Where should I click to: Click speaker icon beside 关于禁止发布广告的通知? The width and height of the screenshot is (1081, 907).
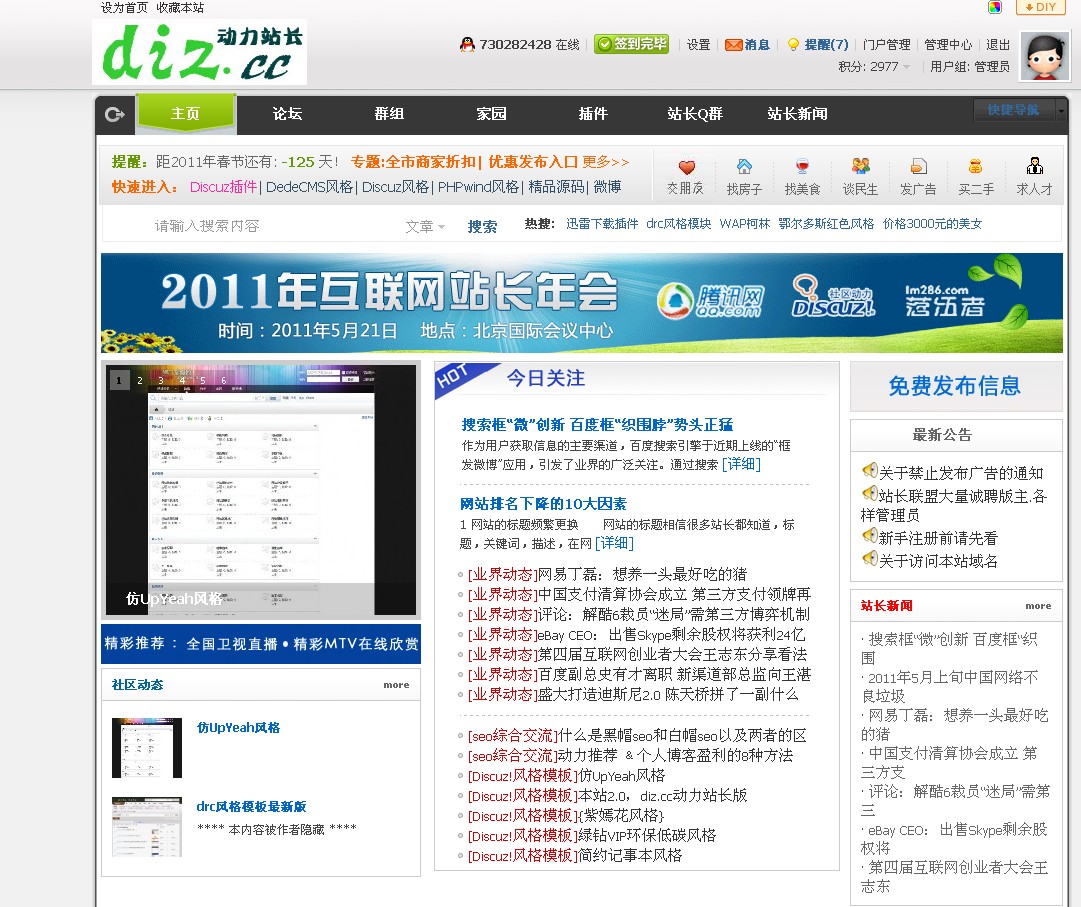tap(869, 471)
